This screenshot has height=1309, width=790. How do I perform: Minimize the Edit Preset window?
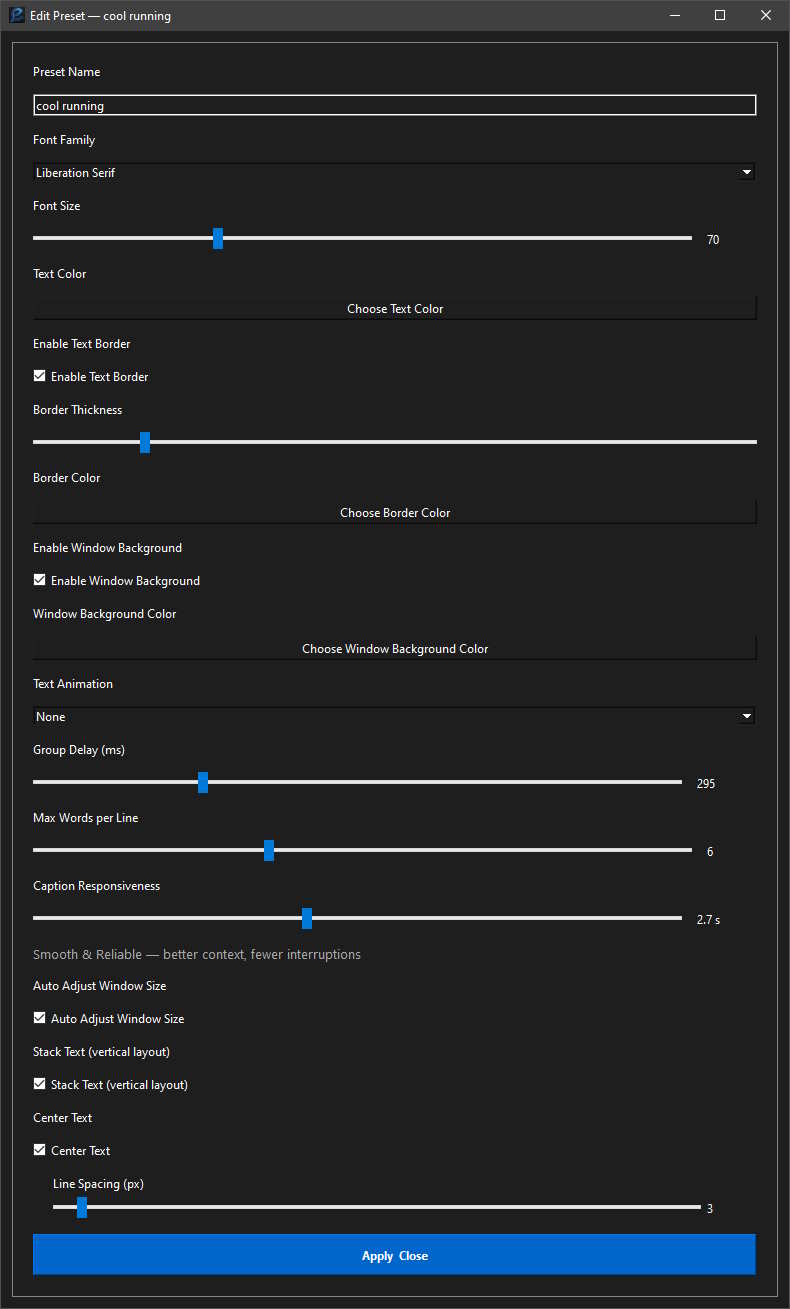pyautogui.click(x=674, y=15)
